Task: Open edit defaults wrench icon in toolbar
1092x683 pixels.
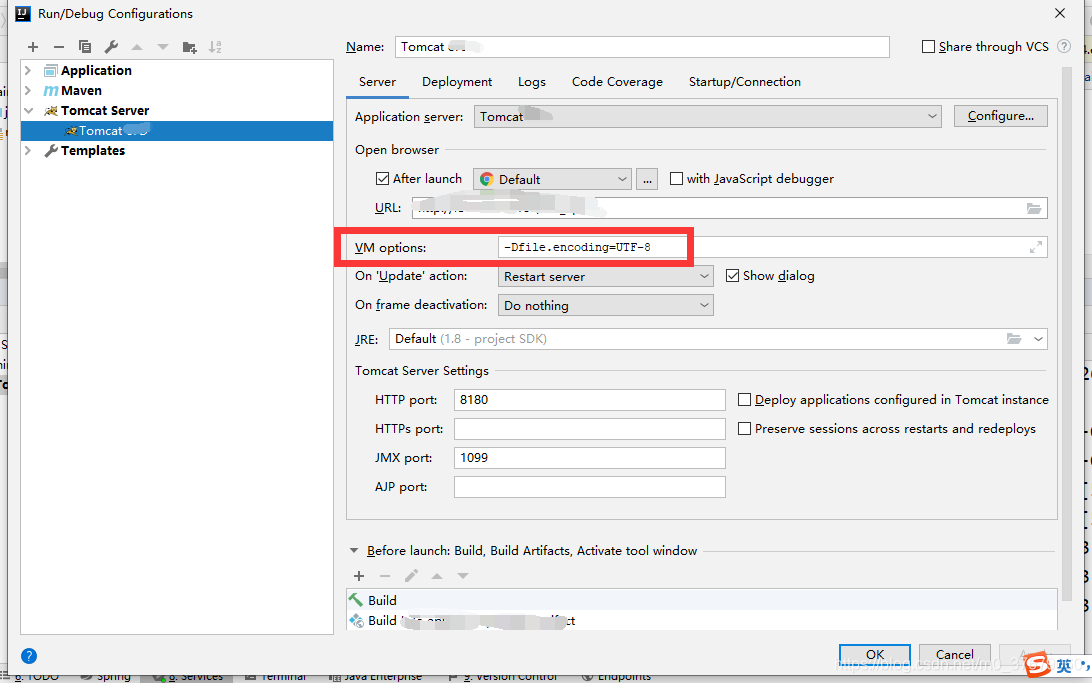Action: coord(111,47)
